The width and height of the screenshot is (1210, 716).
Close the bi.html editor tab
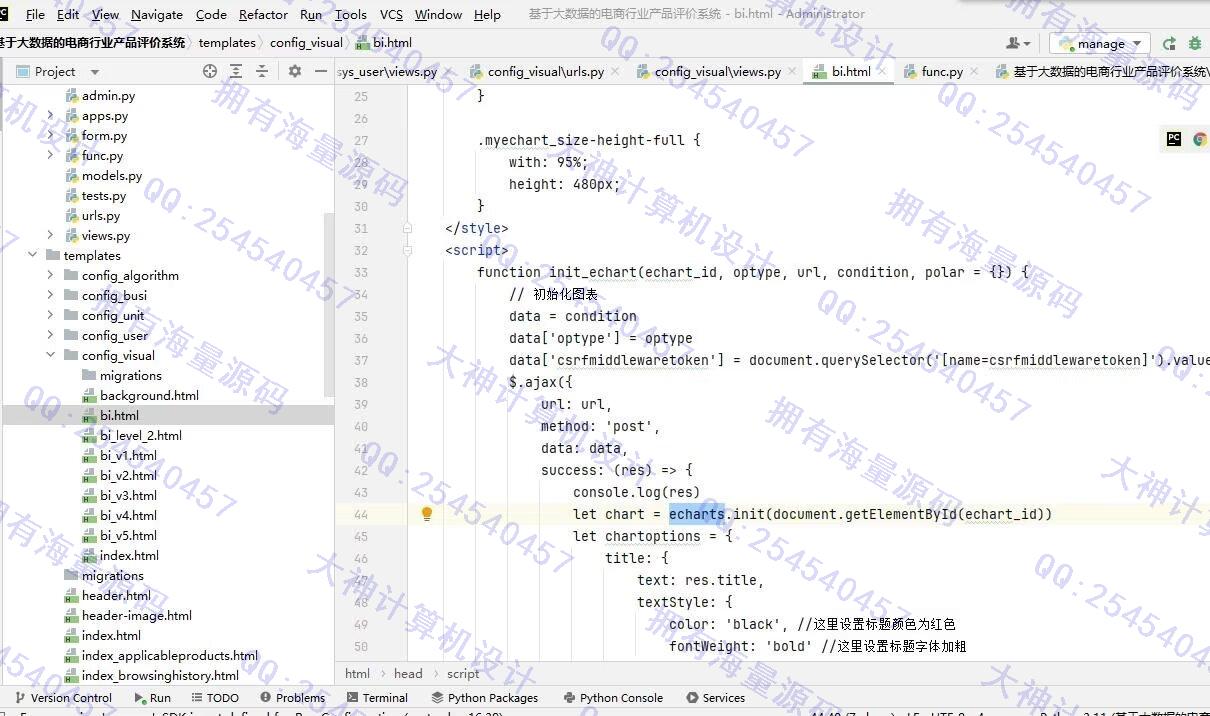pyautogui.click(x=884, y=72)
